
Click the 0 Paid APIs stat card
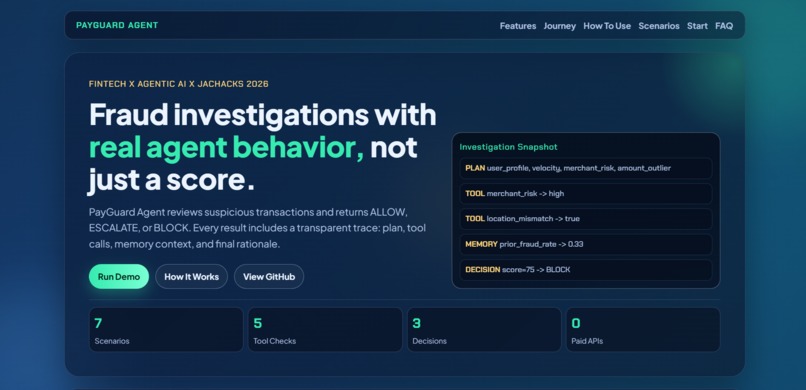pos(643,329)
